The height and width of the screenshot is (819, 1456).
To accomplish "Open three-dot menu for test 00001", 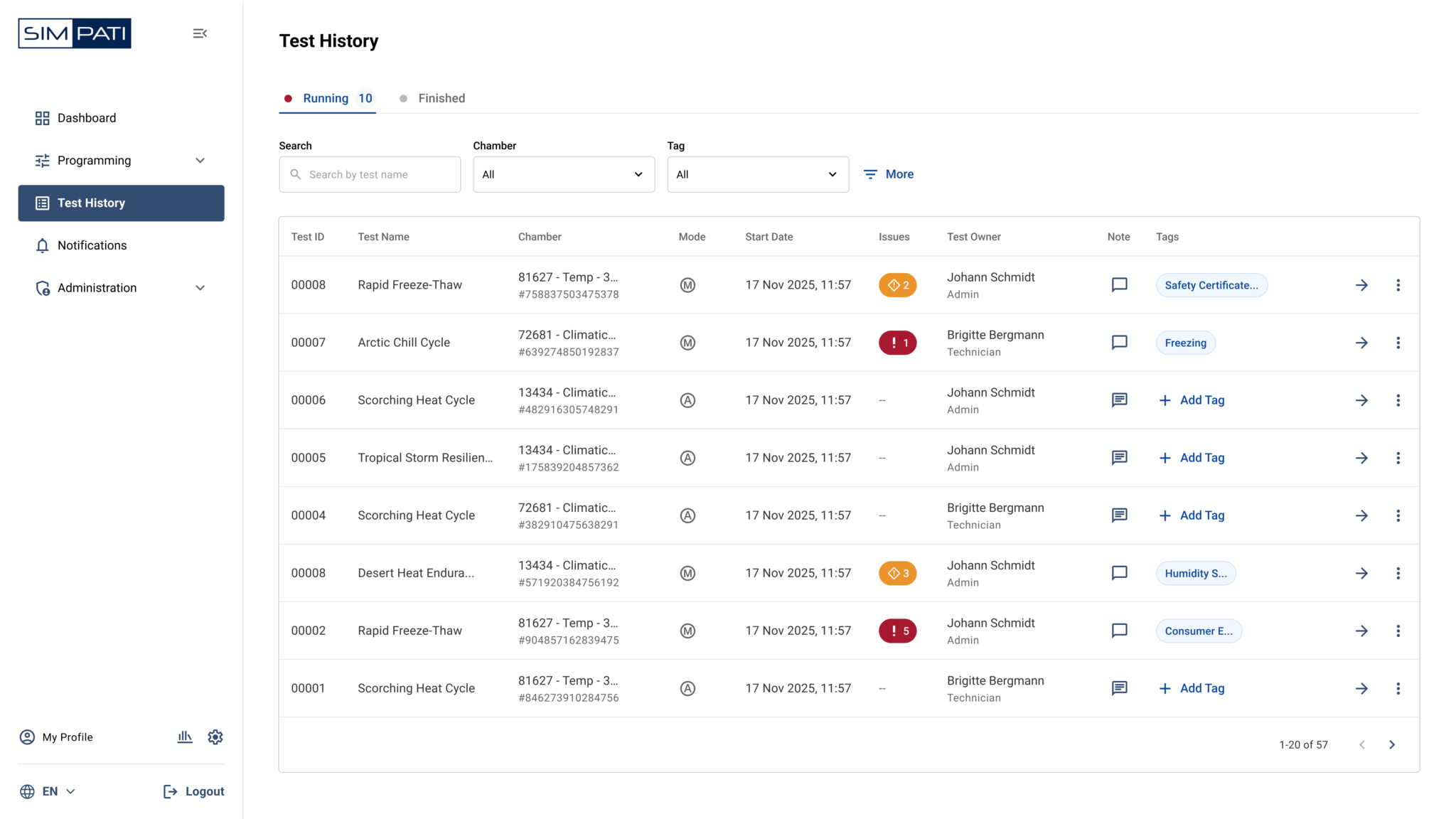I will pyautogui.click(x=1398, y=688).
